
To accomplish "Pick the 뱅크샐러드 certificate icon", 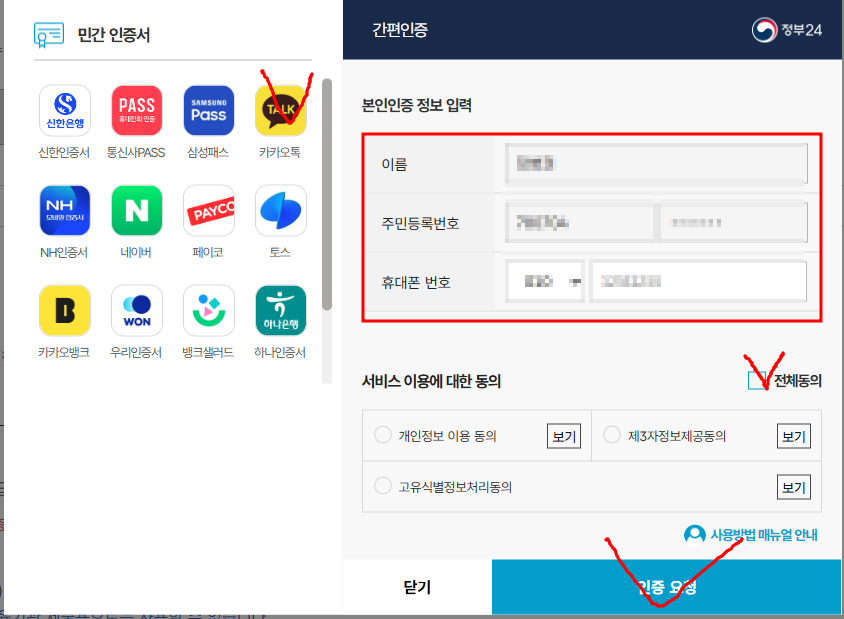I will [x=209, y=311].
